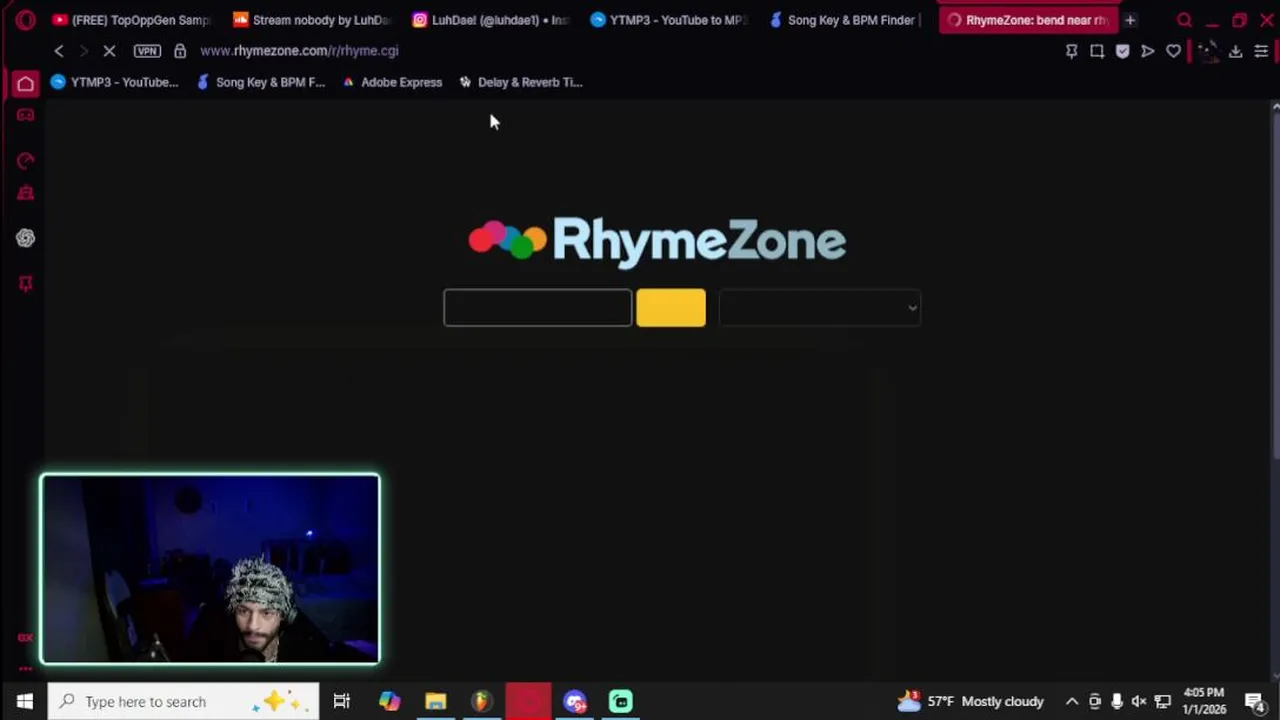This screenshot has height=720, width=1280.
Task: Go back to the previous page
Action: 59,50
